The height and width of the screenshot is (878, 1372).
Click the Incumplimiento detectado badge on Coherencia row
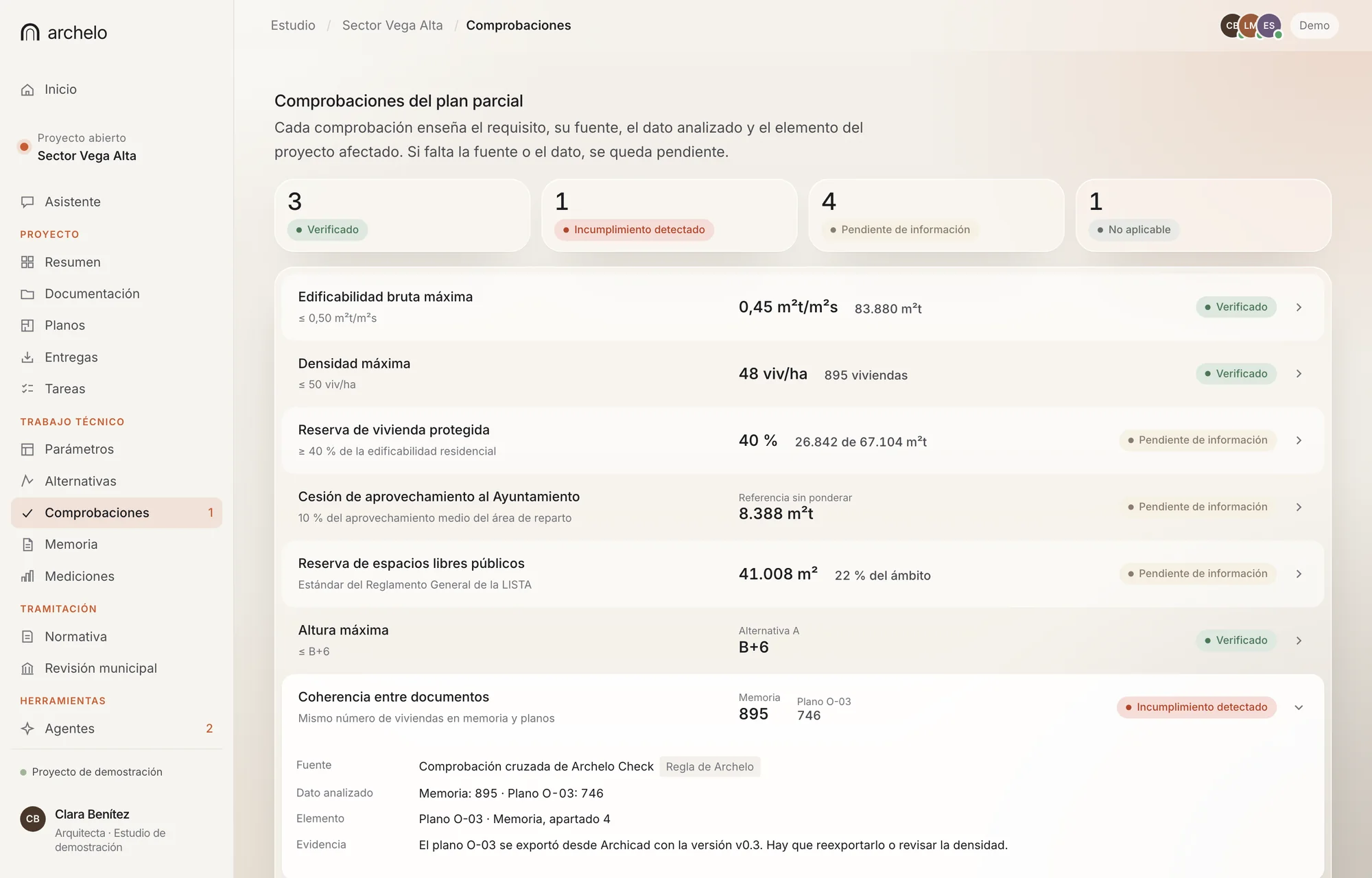click(1196, 707)
